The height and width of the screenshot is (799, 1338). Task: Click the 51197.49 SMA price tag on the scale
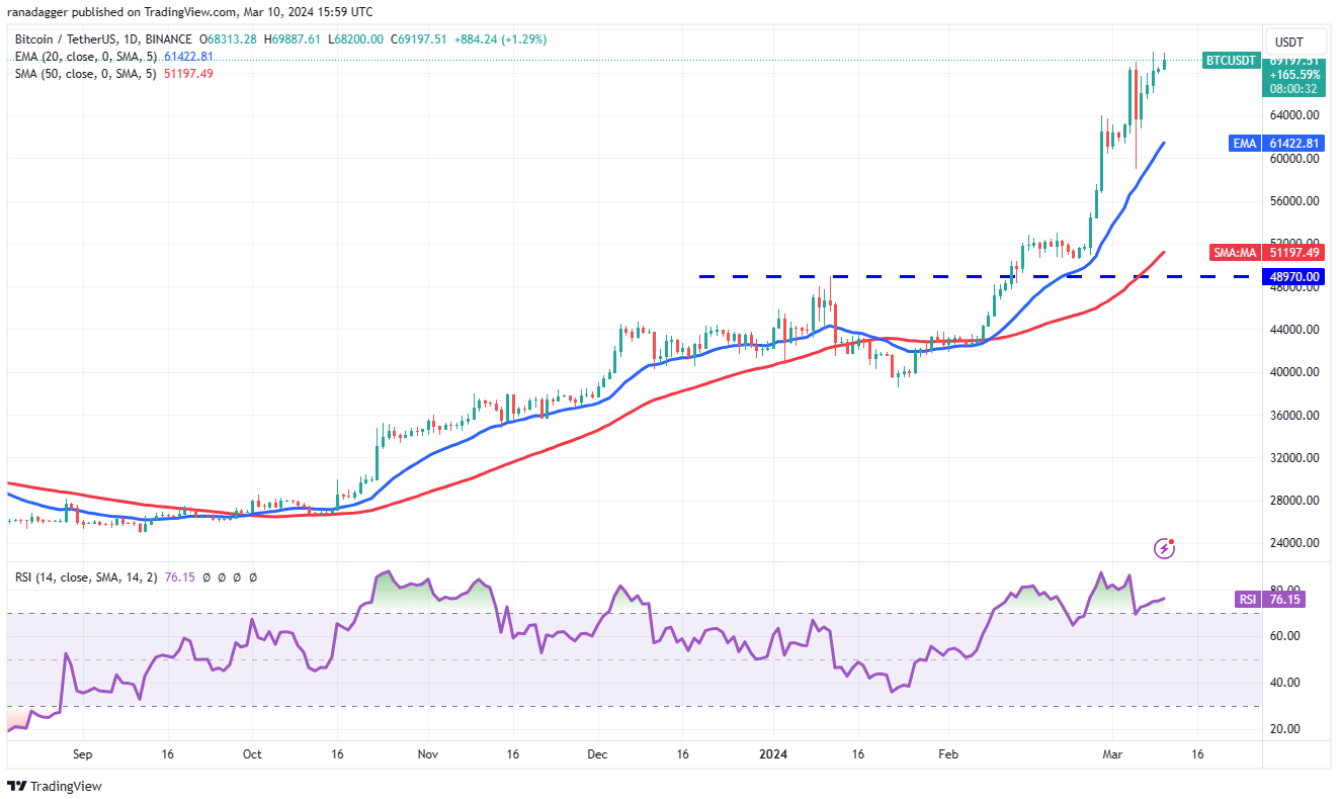coord(1296,253)
